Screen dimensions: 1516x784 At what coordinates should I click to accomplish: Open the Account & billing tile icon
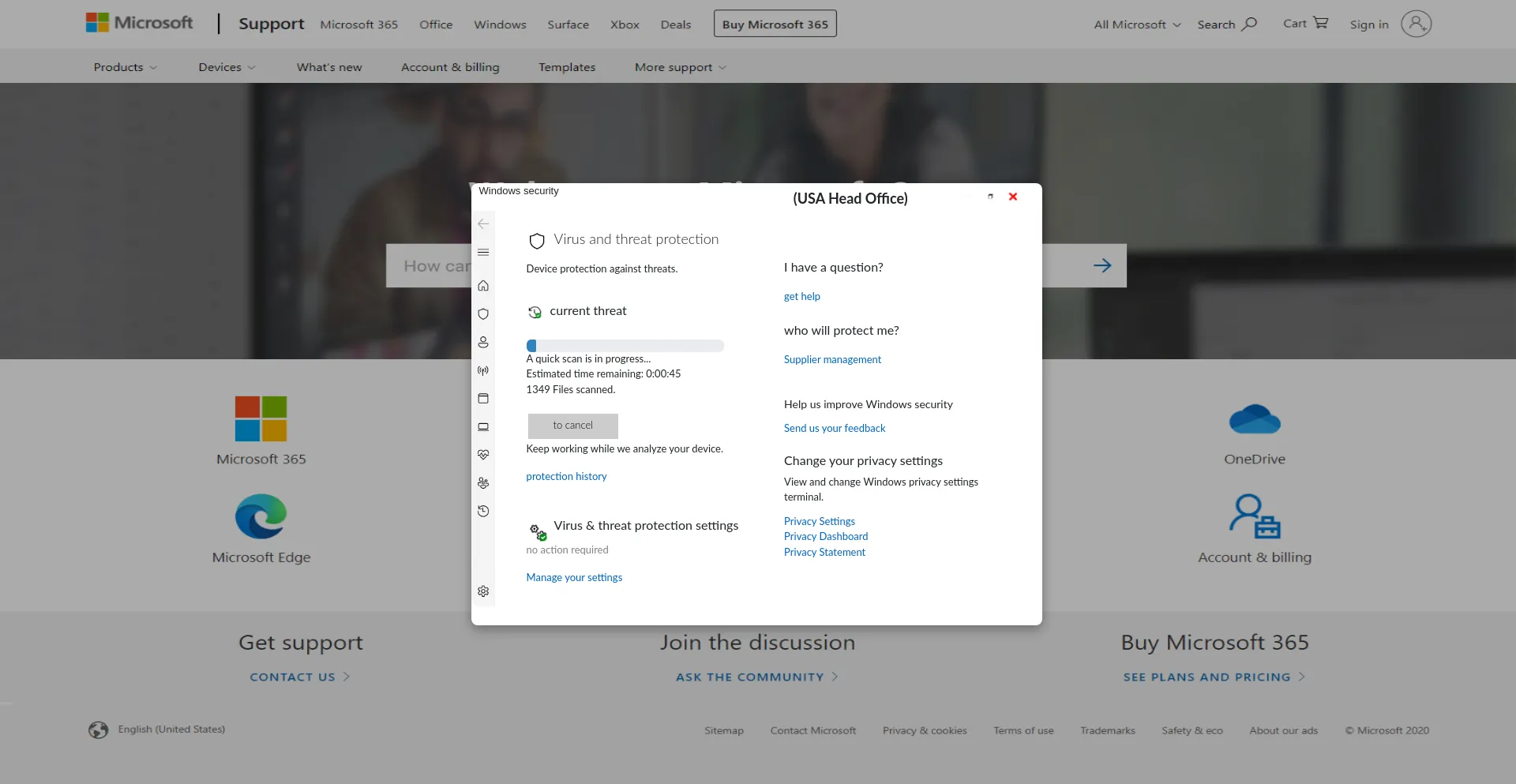tap(1255, 516)
